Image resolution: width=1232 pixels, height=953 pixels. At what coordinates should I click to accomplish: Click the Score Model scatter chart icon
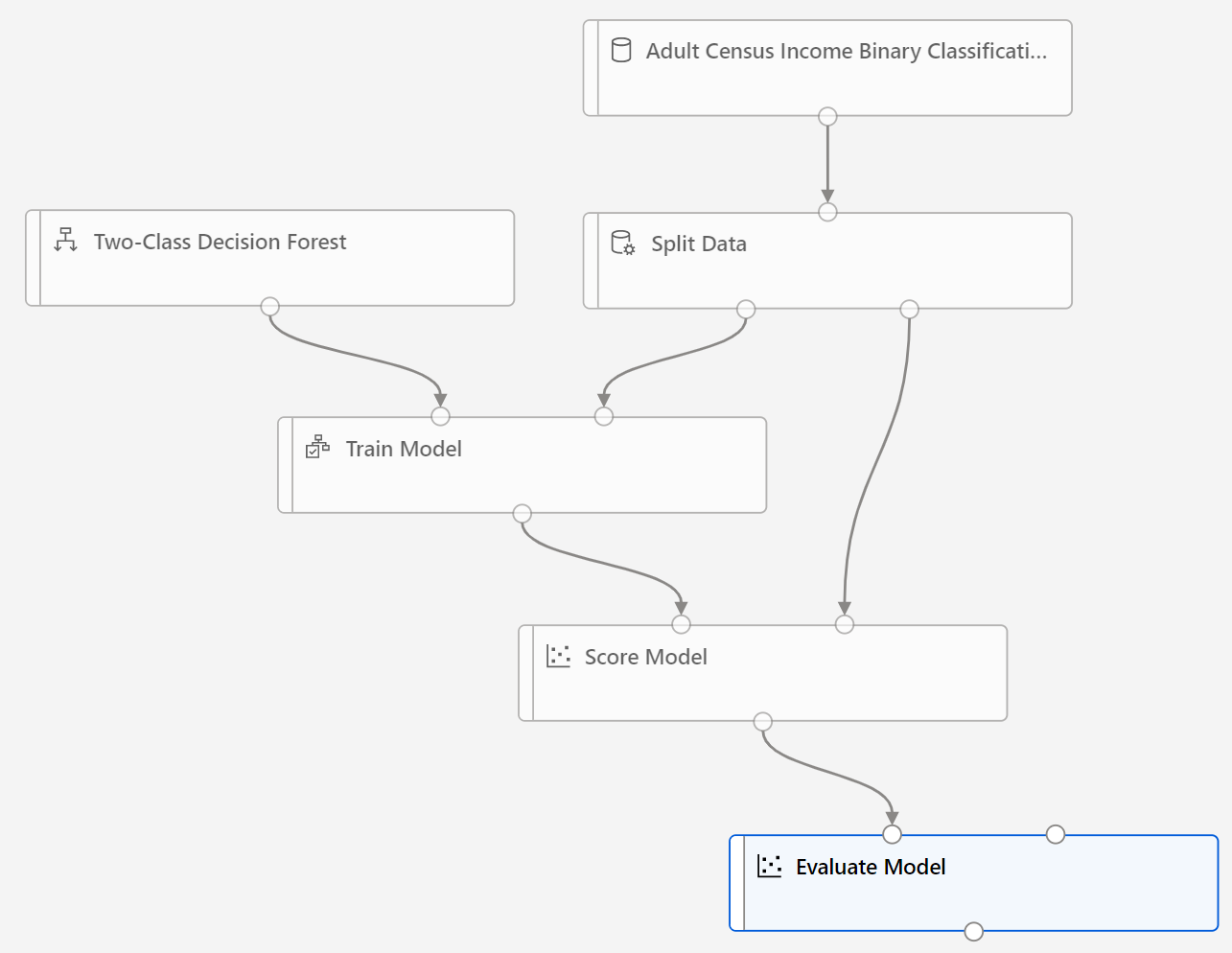tap(558, 656)
